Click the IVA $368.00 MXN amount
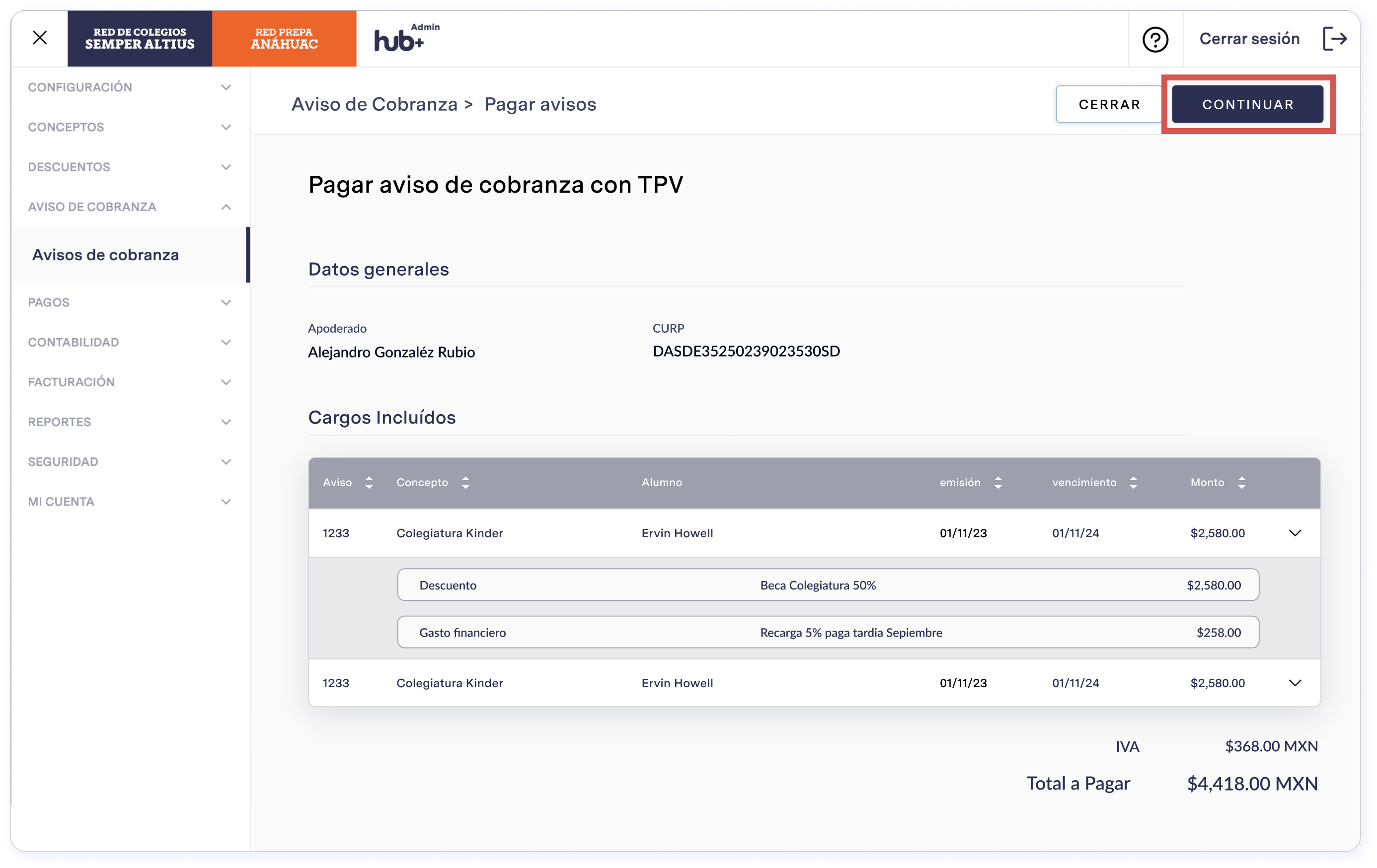This screenshot has height=868, width=1377. [x=1271, y=746]
